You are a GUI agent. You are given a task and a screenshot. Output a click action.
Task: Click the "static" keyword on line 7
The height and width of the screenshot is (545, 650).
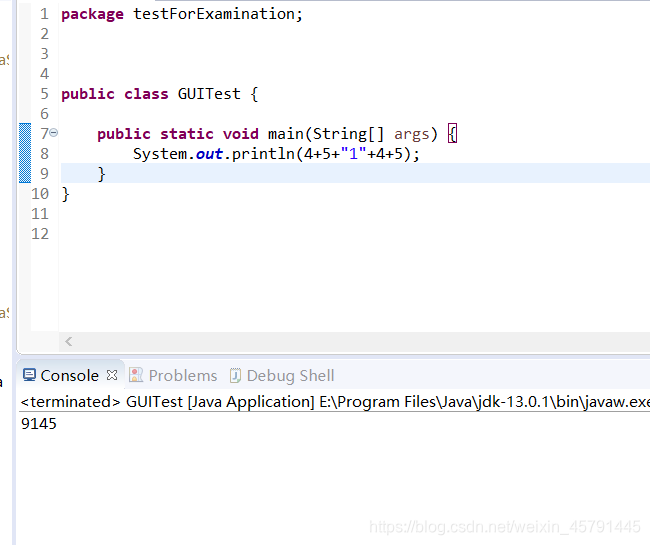pos(187,134)
